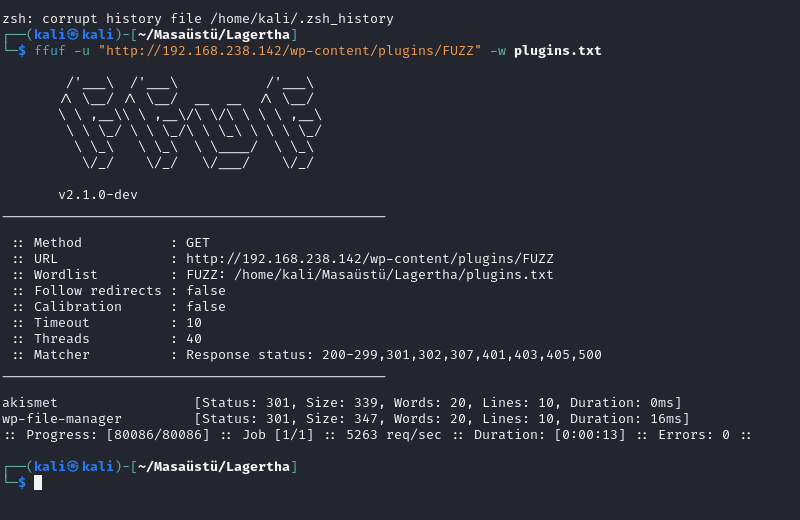Click the terminal cursor block
The width and height of the screenshot is (800, 520).
tap(38, 483)
